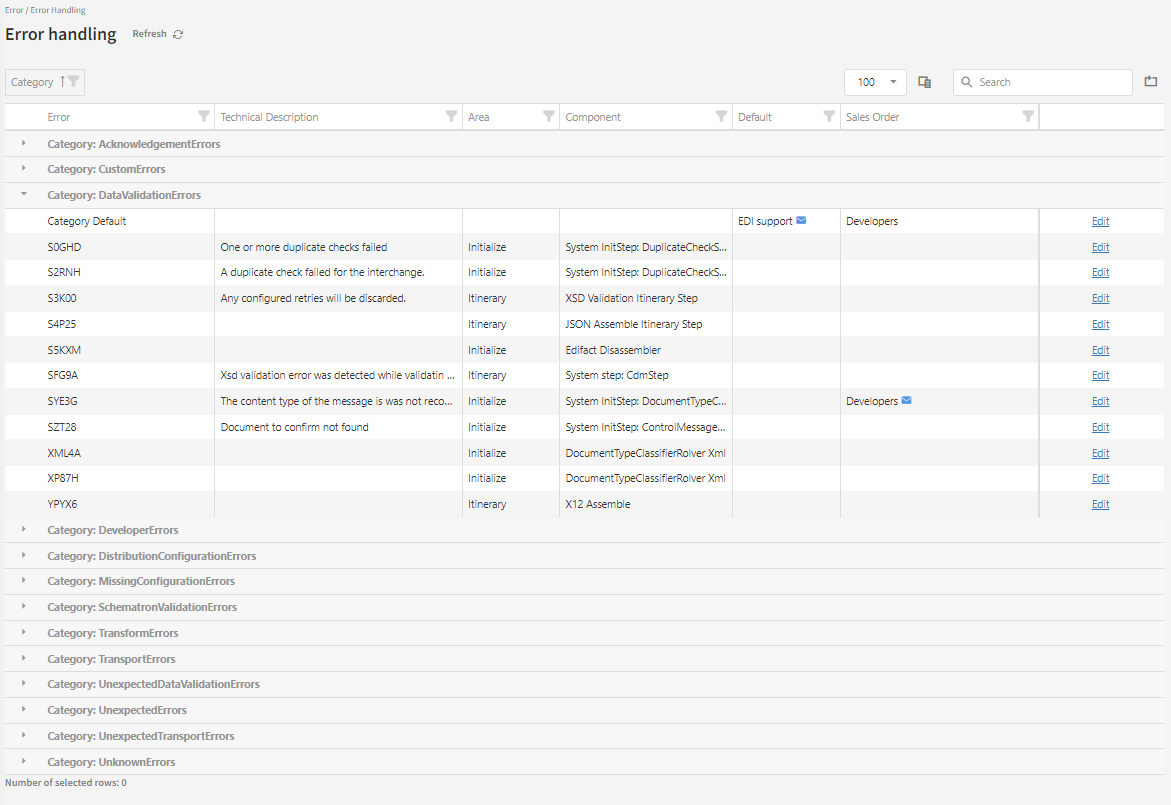The height and width of the screenshot is (805, 1171).
Task: Click the Category grouping chip
Action: 33,82
